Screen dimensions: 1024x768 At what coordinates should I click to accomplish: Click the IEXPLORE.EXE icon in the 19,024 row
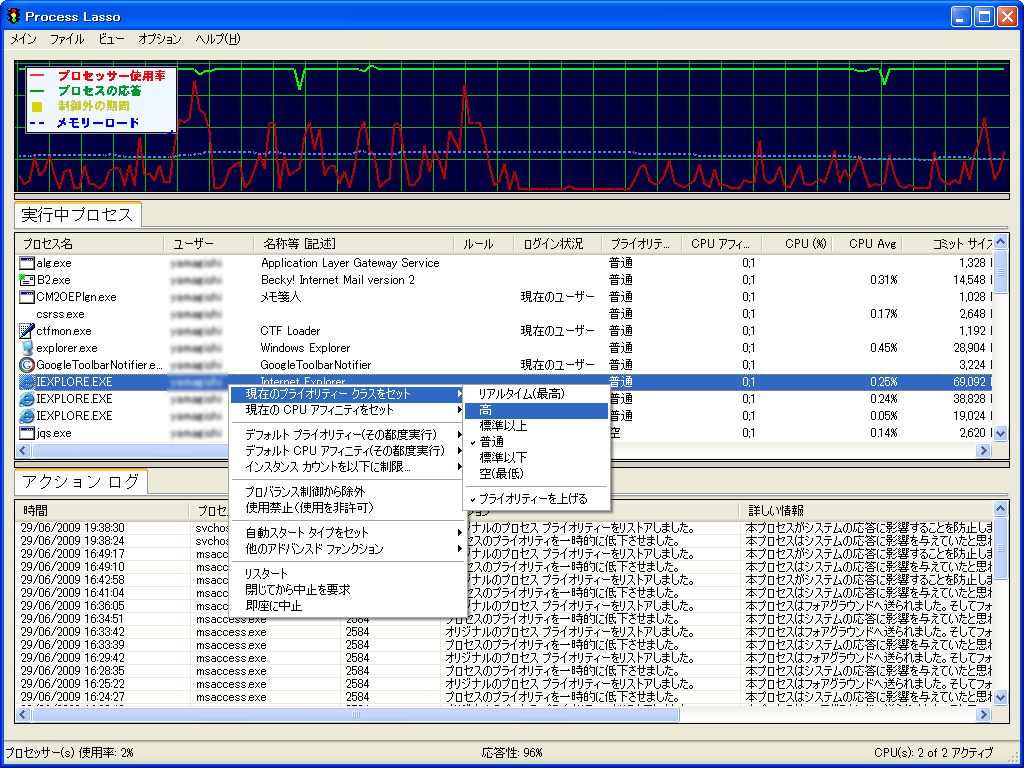27,416
